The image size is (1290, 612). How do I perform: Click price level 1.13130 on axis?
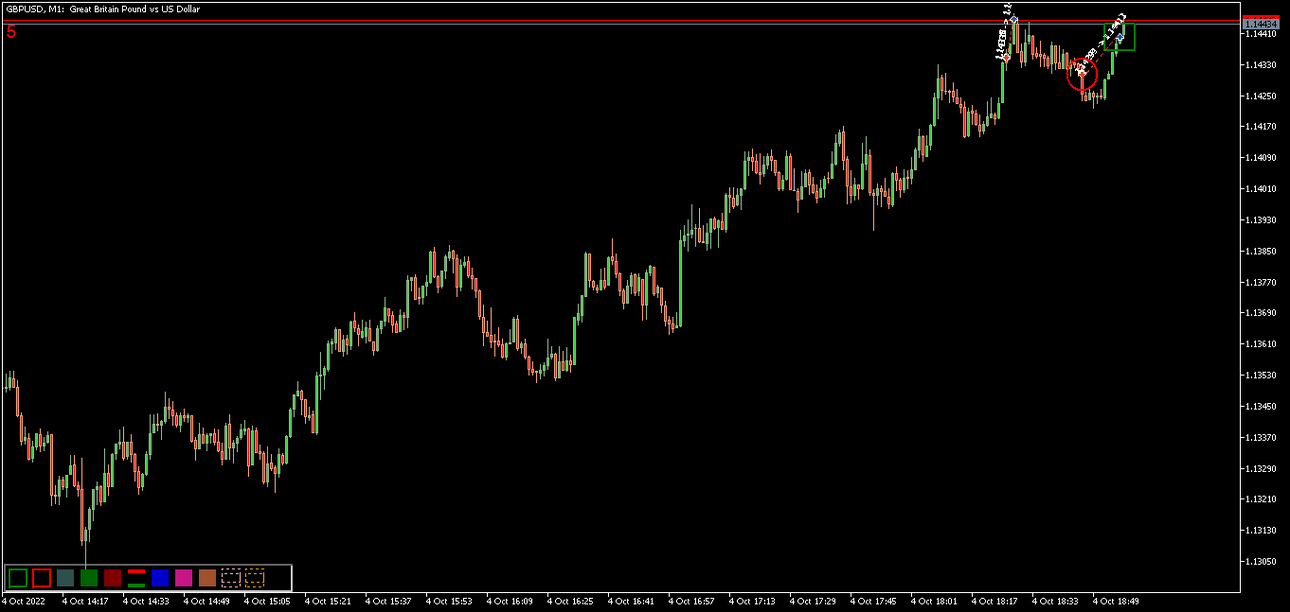tap(1262, 530)
